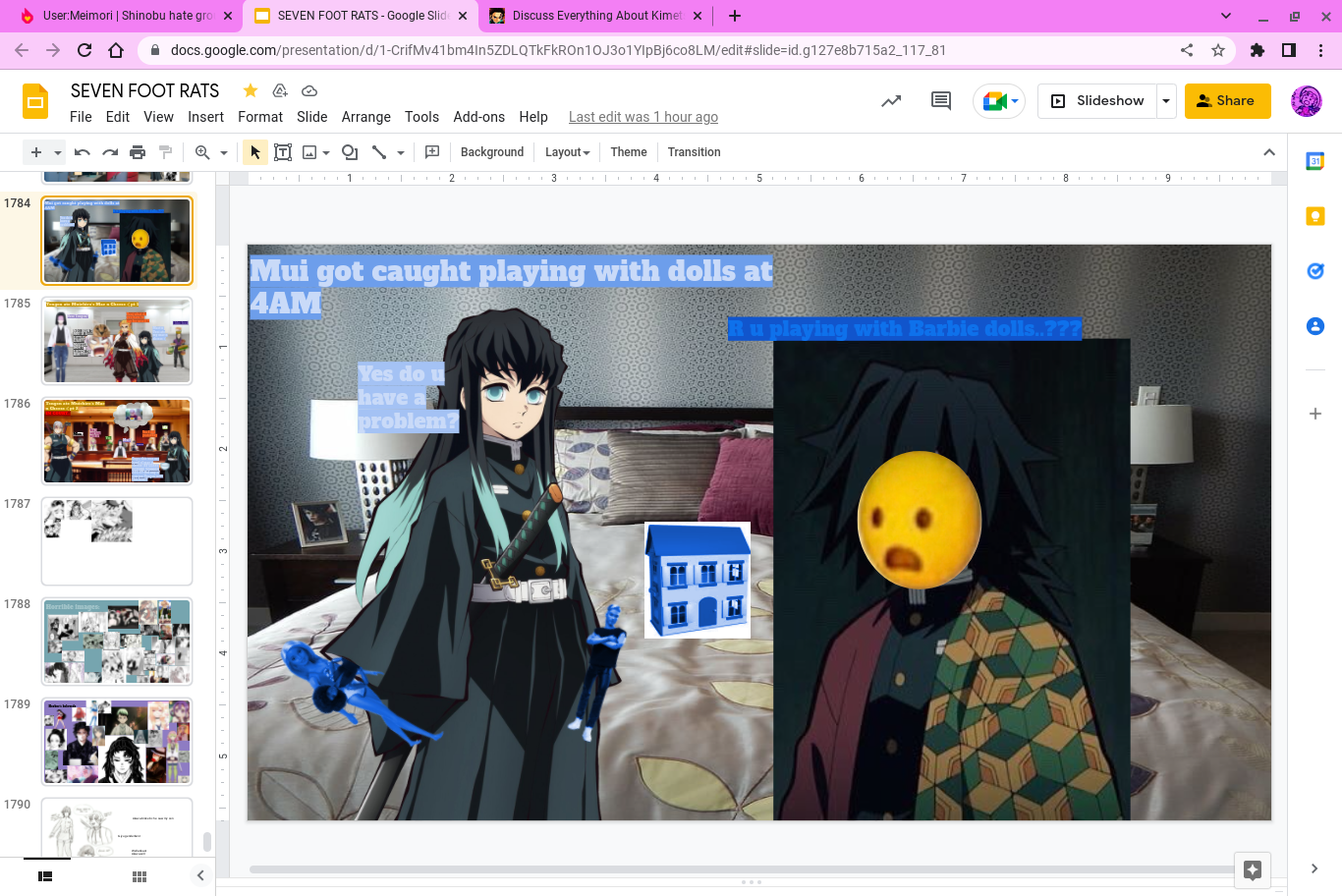Open comment history
This screenshot has width=1342, height=896.
(x=941, y=100)
